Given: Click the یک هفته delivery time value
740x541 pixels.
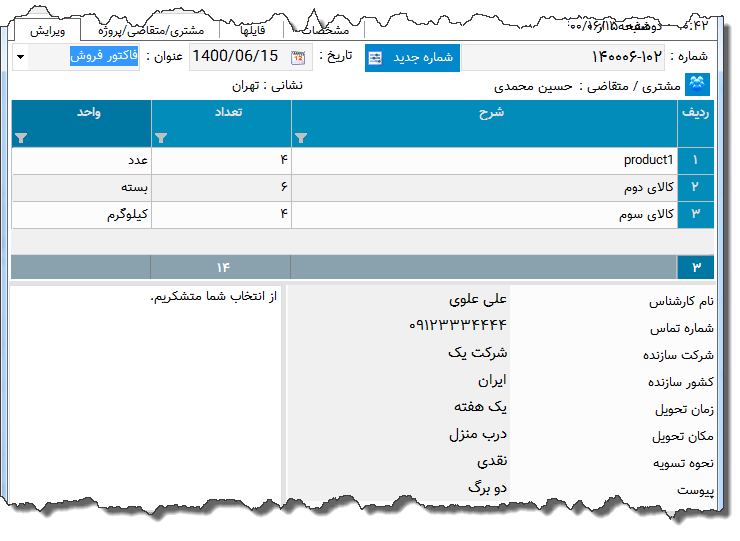Looking at the screenshot, I should [480, 407].
